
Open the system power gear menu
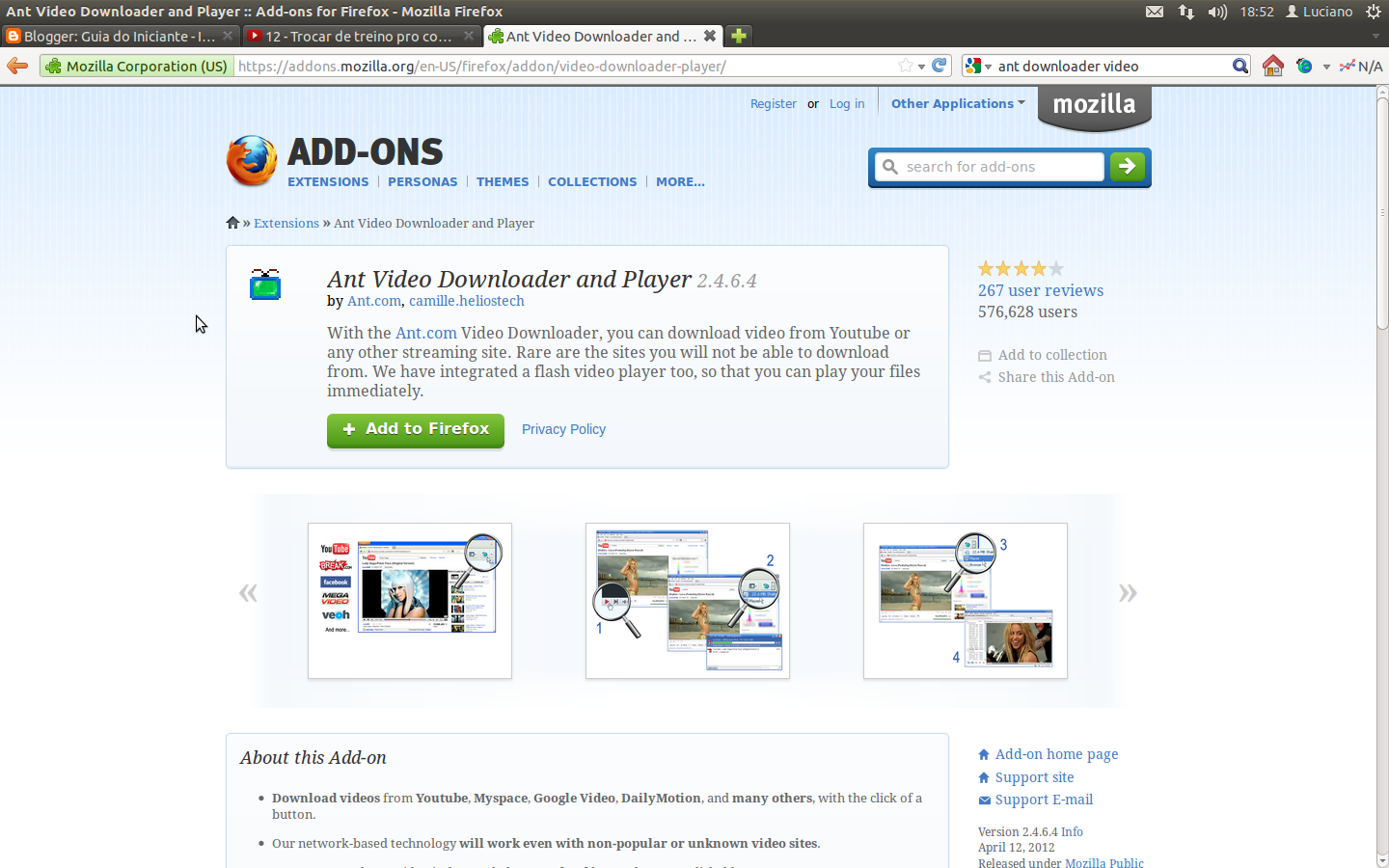click(x=1374, y=12)
